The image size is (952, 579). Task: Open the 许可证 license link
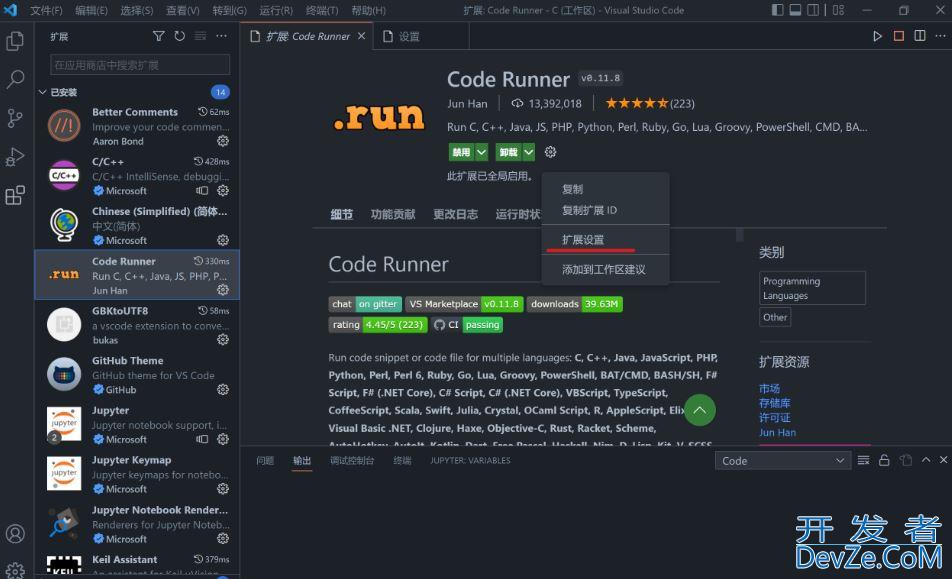775,418
